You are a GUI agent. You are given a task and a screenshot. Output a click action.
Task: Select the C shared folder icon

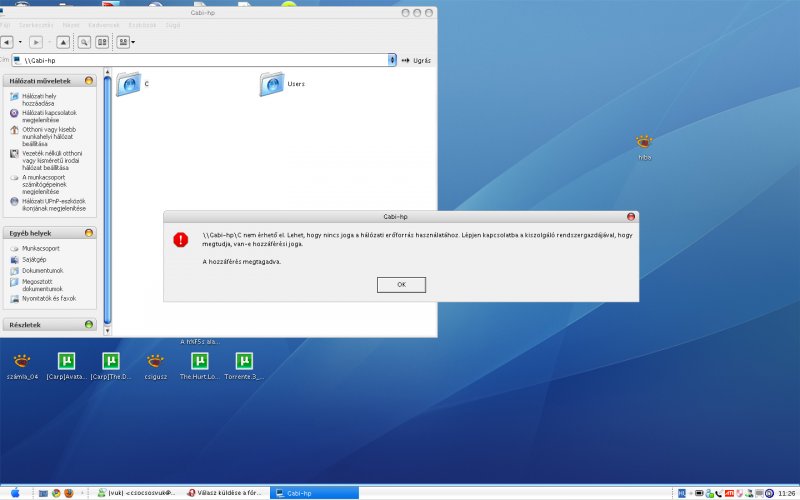pos(129,84)
